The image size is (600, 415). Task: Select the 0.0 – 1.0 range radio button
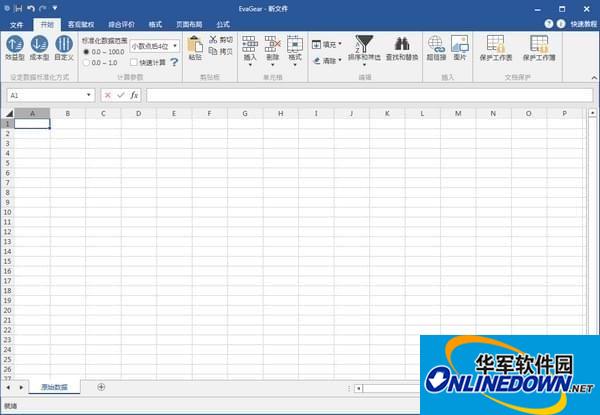click(85, 62)
